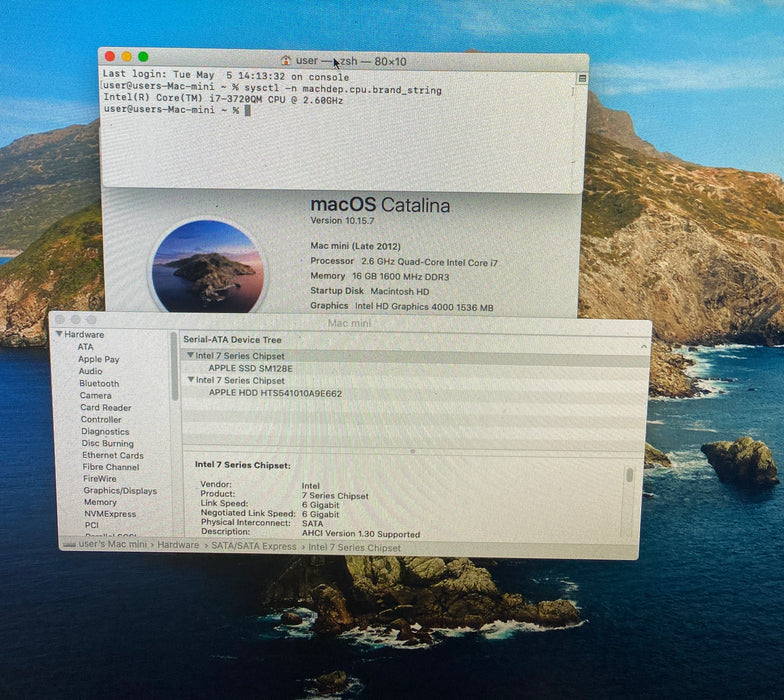Click "user's Mac mini" in path bar
The image size is (784, 700).
point(112,544)
